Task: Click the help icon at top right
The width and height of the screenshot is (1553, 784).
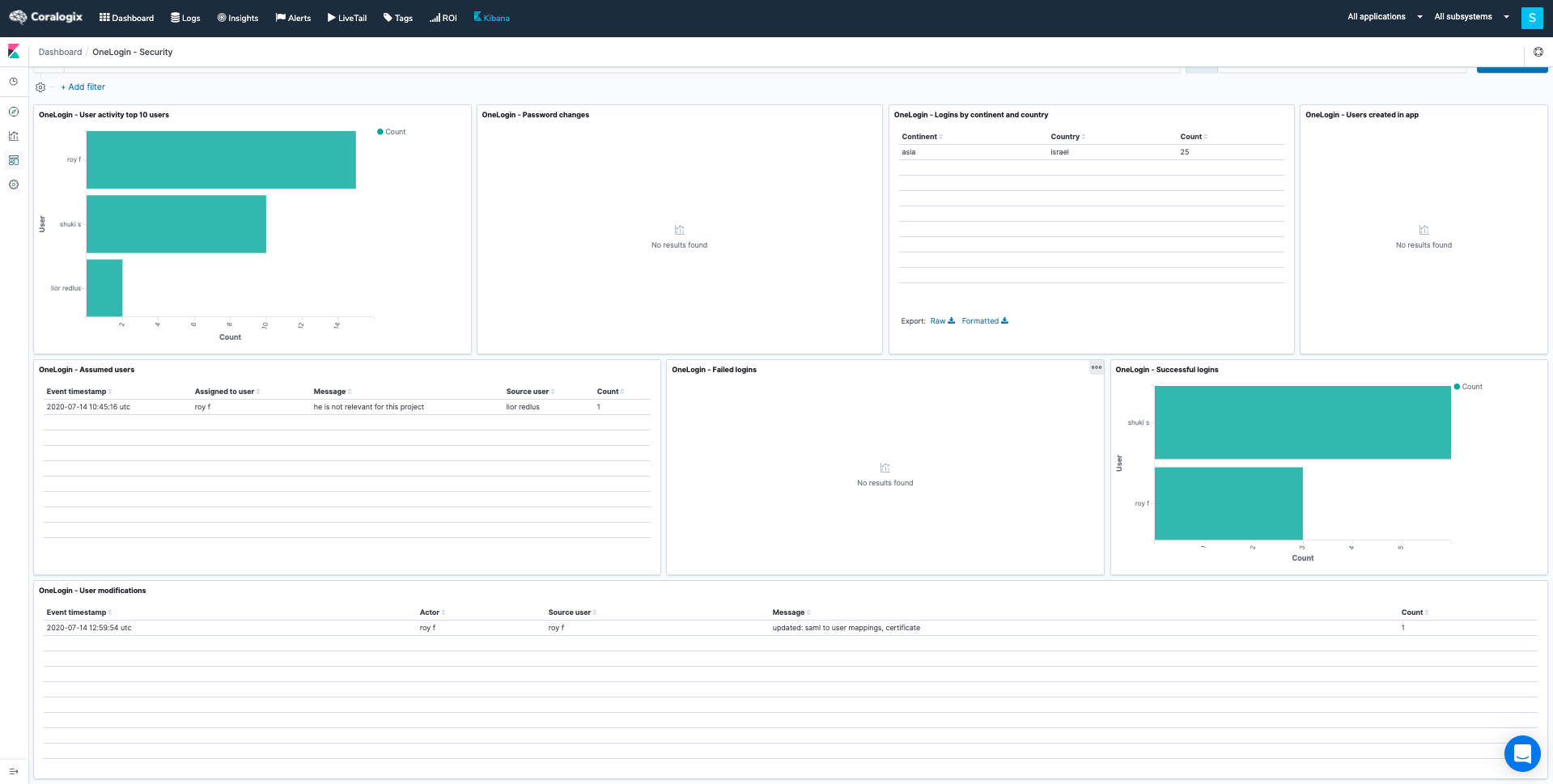Action: coord(1538,52)
